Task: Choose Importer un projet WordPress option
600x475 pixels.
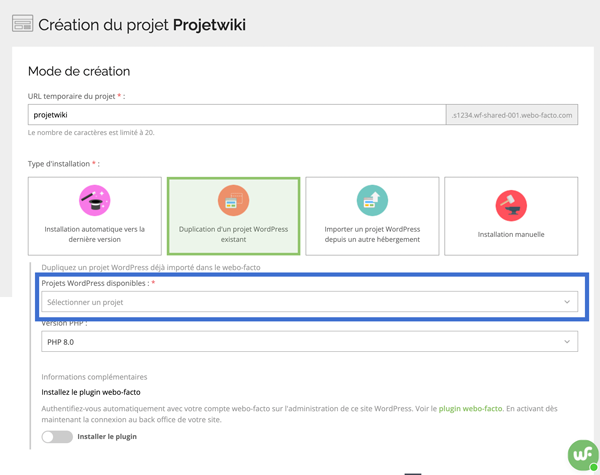Action: click(372, 216)
